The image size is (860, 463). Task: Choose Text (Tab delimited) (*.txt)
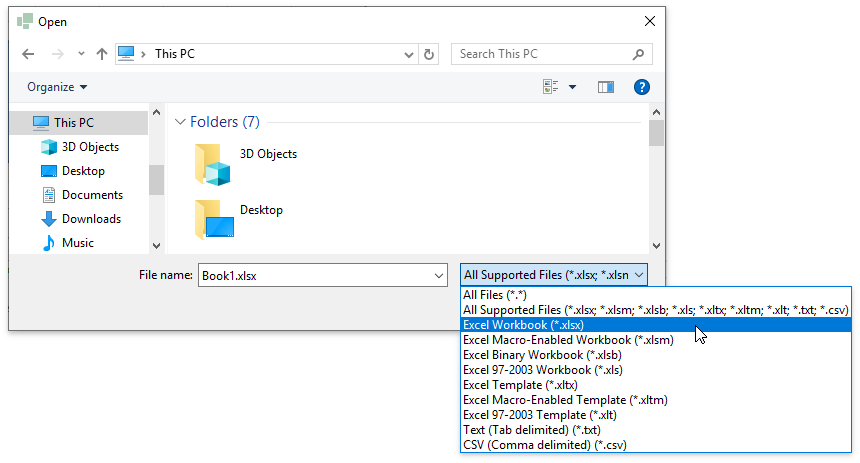pos(656,430)
